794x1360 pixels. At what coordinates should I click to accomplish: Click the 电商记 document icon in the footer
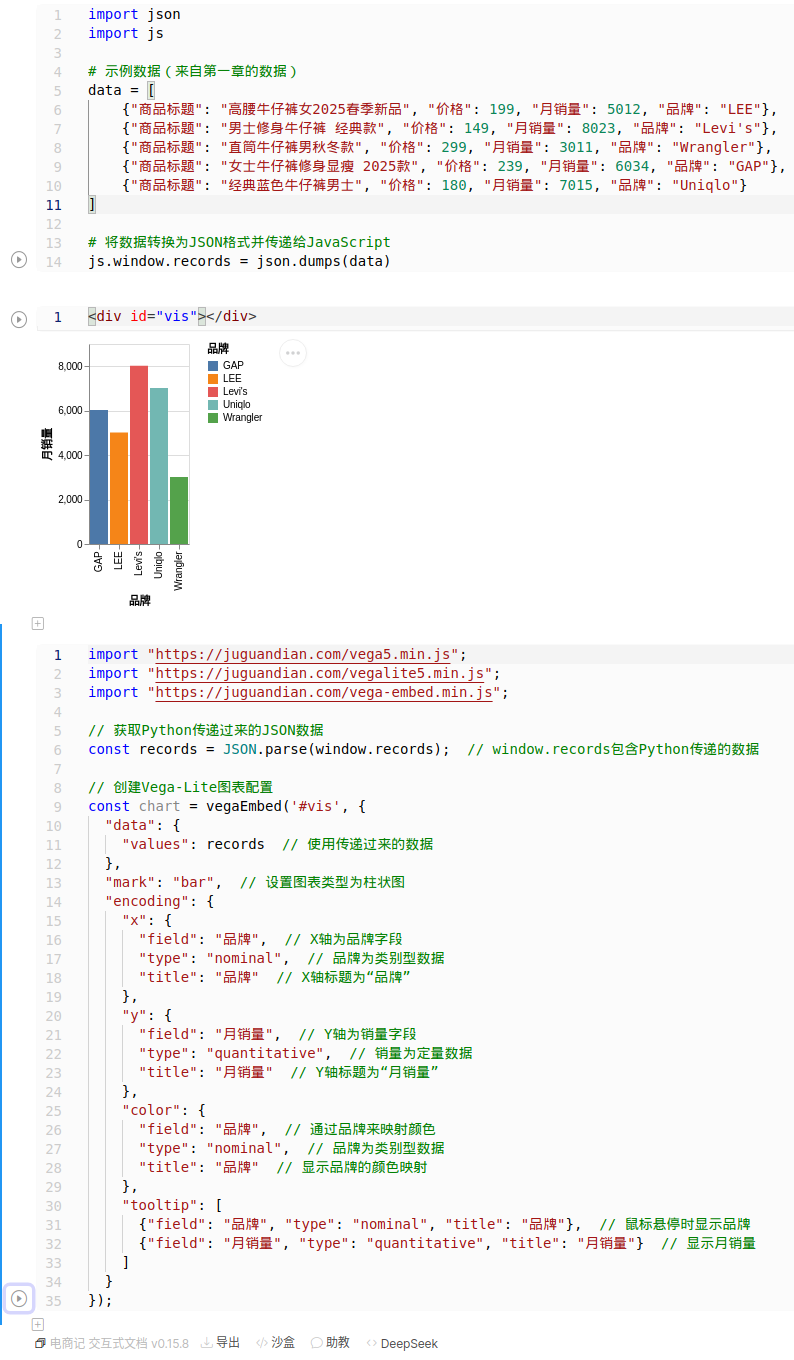pos(40,1343)
